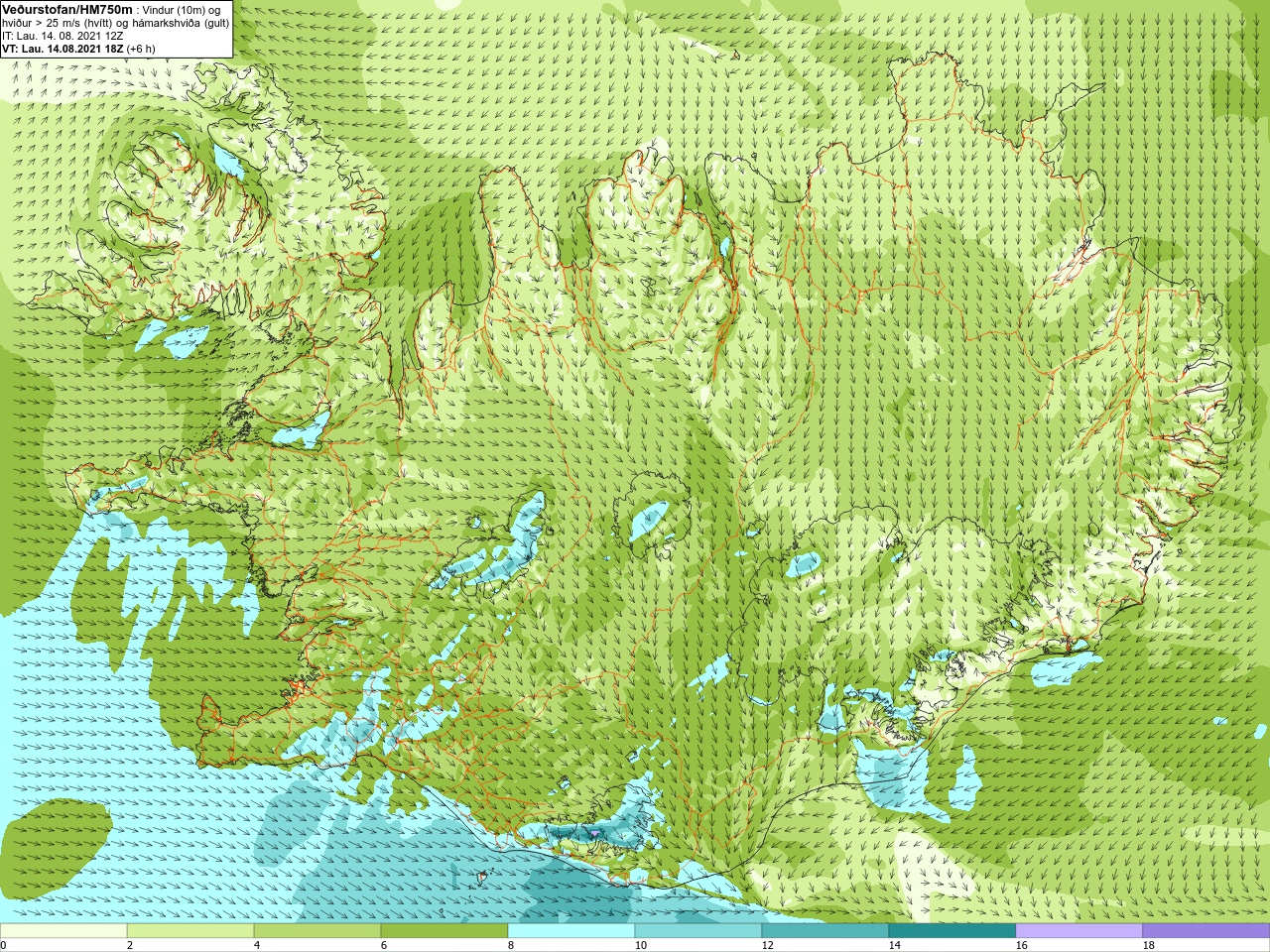Select the dark teal 14–16 m/s legend swatch
Screen dimensions: 1270x952
pyautogui.click(x=952, y=931)
